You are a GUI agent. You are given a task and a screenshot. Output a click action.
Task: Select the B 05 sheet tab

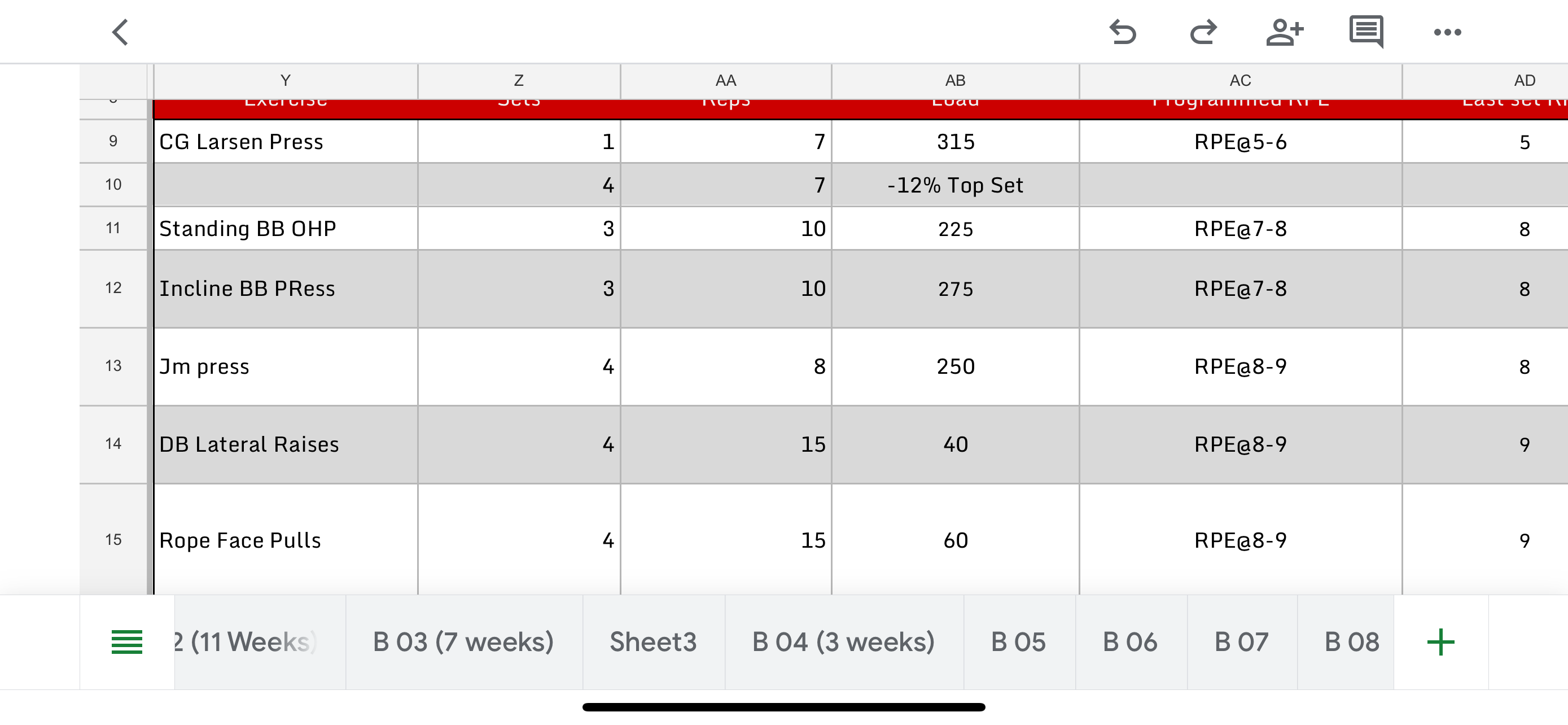1018,642
